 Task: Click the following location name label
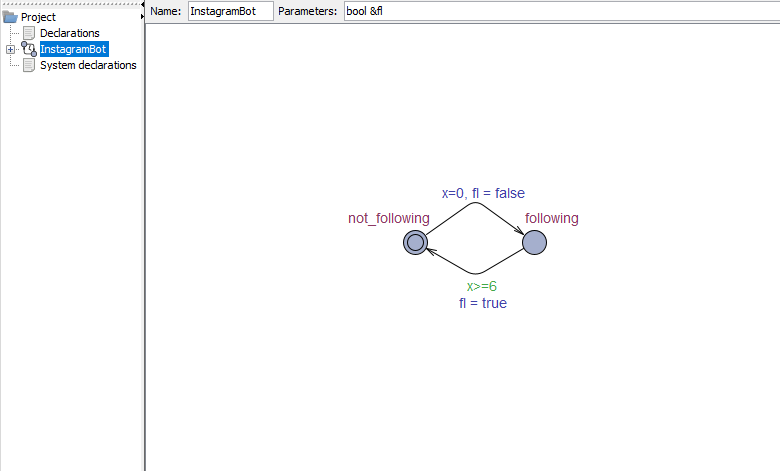point(551,218)
